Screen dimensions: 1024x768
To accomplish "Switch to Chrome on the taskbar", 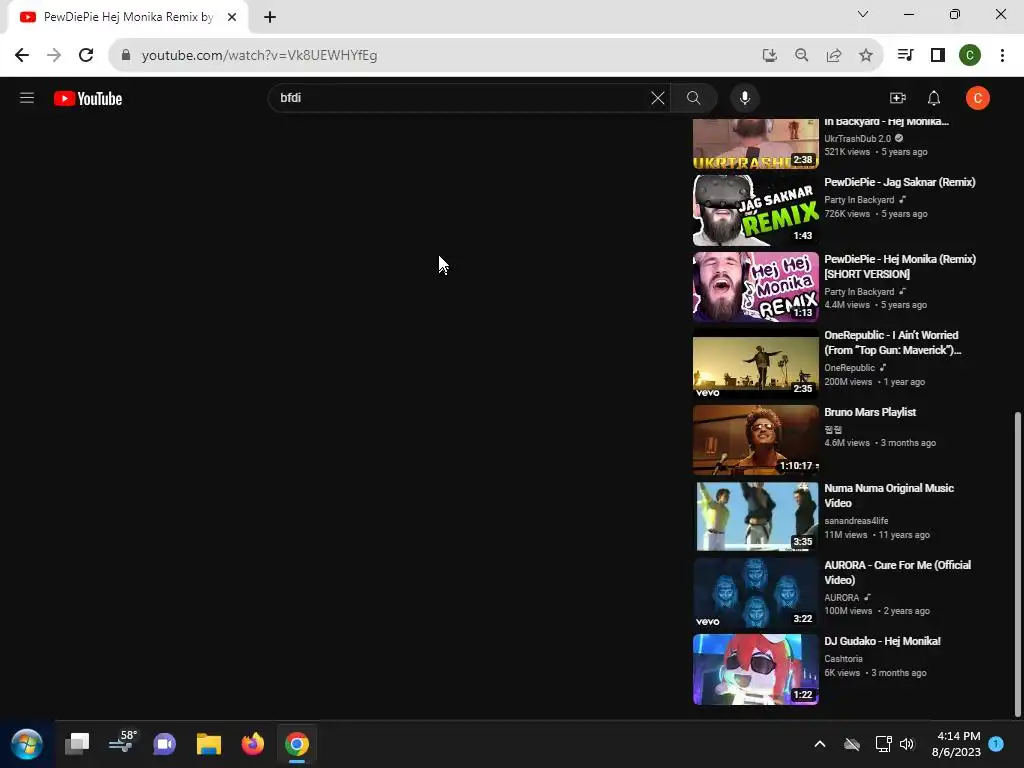I will pyautogui.click(x=296, y=744).
